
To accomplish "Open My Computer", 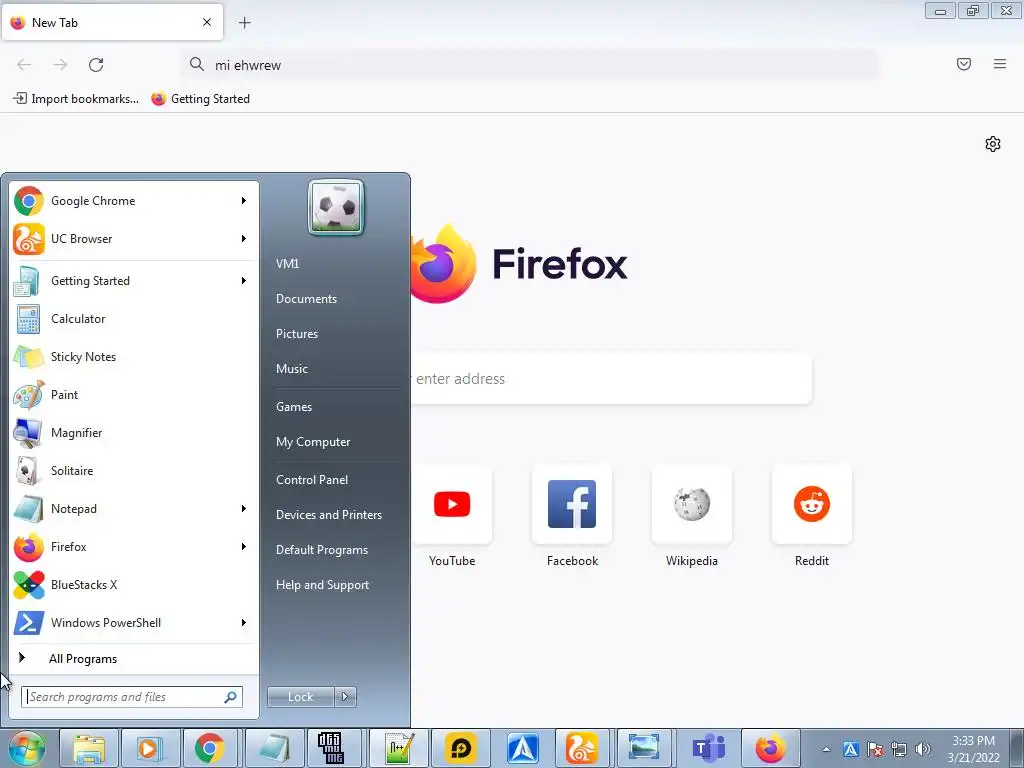I will point(313,442).
